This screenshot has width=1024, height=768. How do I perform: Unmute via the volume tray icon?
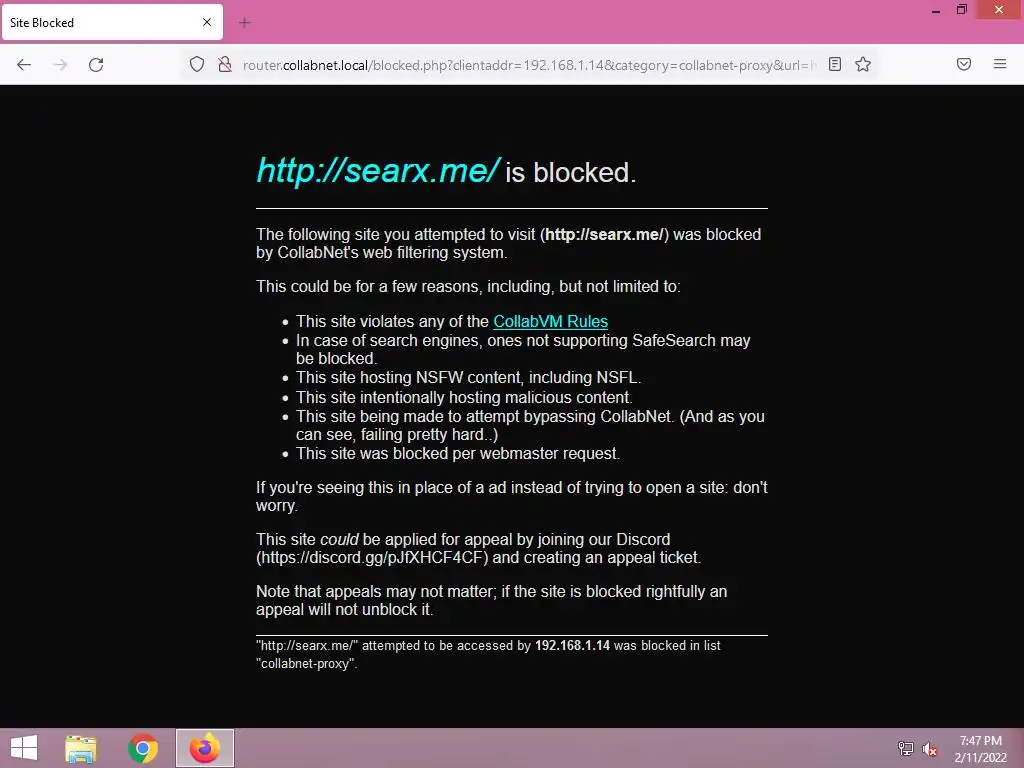[x=930, y=749]
